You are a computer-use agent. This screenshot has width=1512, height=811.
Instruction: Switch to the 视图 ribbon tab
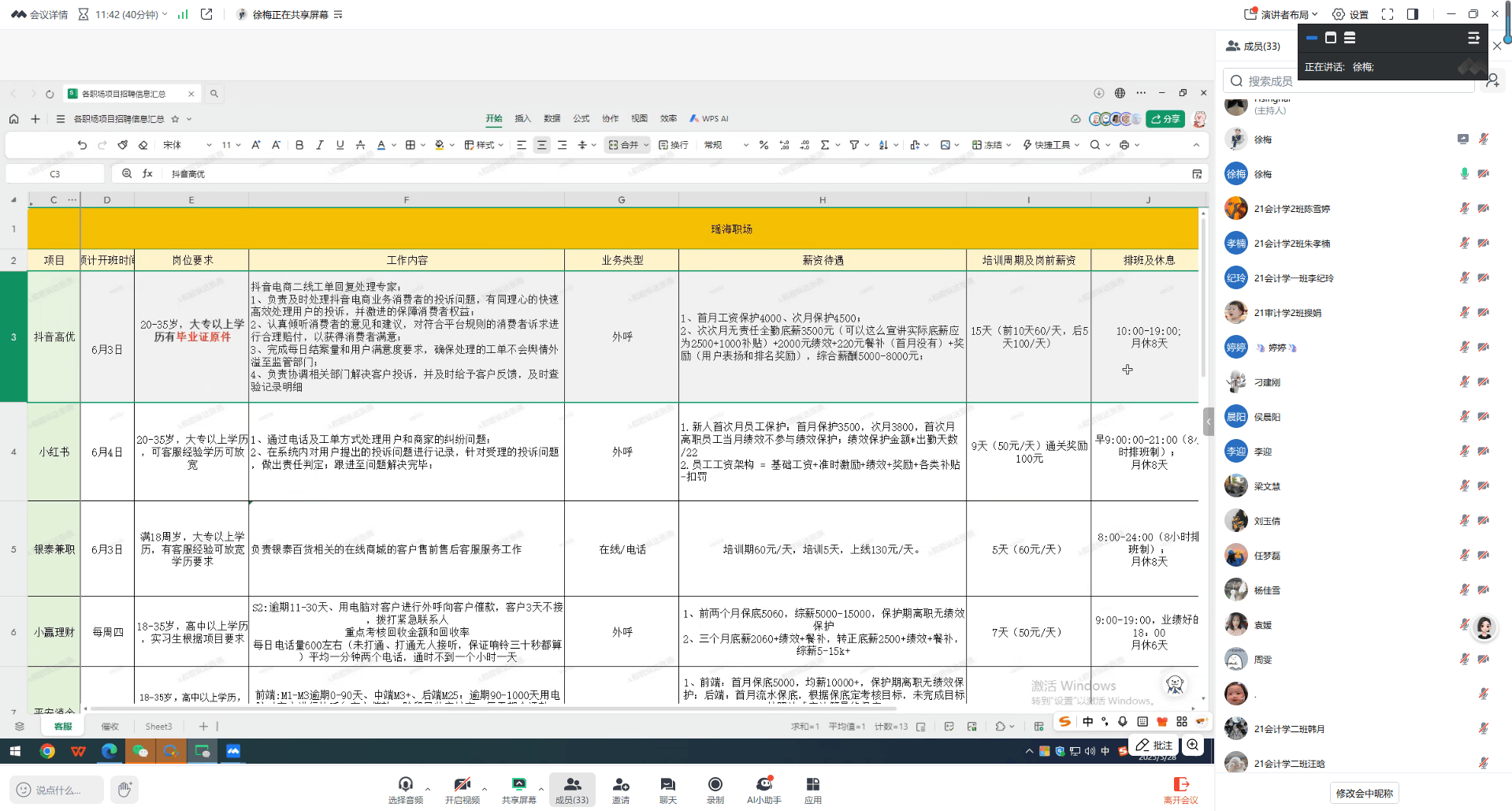pos(640,119)
